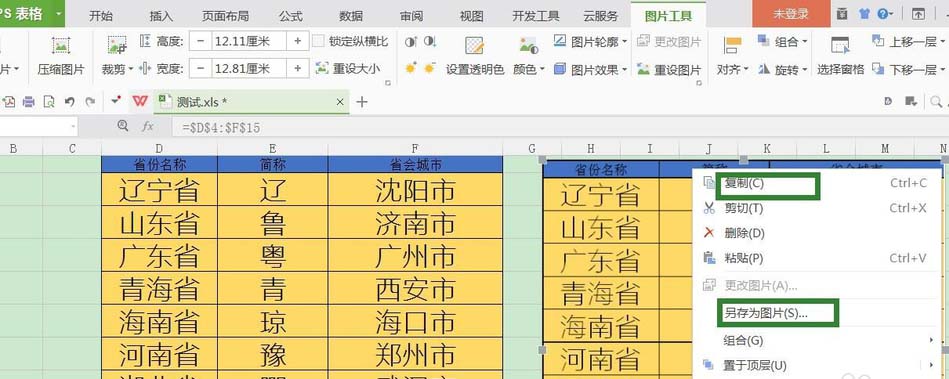Screen dimensions: 949x379
Task: Click the 高度 height field showing 12.11厘米
Action: (249, 41)
